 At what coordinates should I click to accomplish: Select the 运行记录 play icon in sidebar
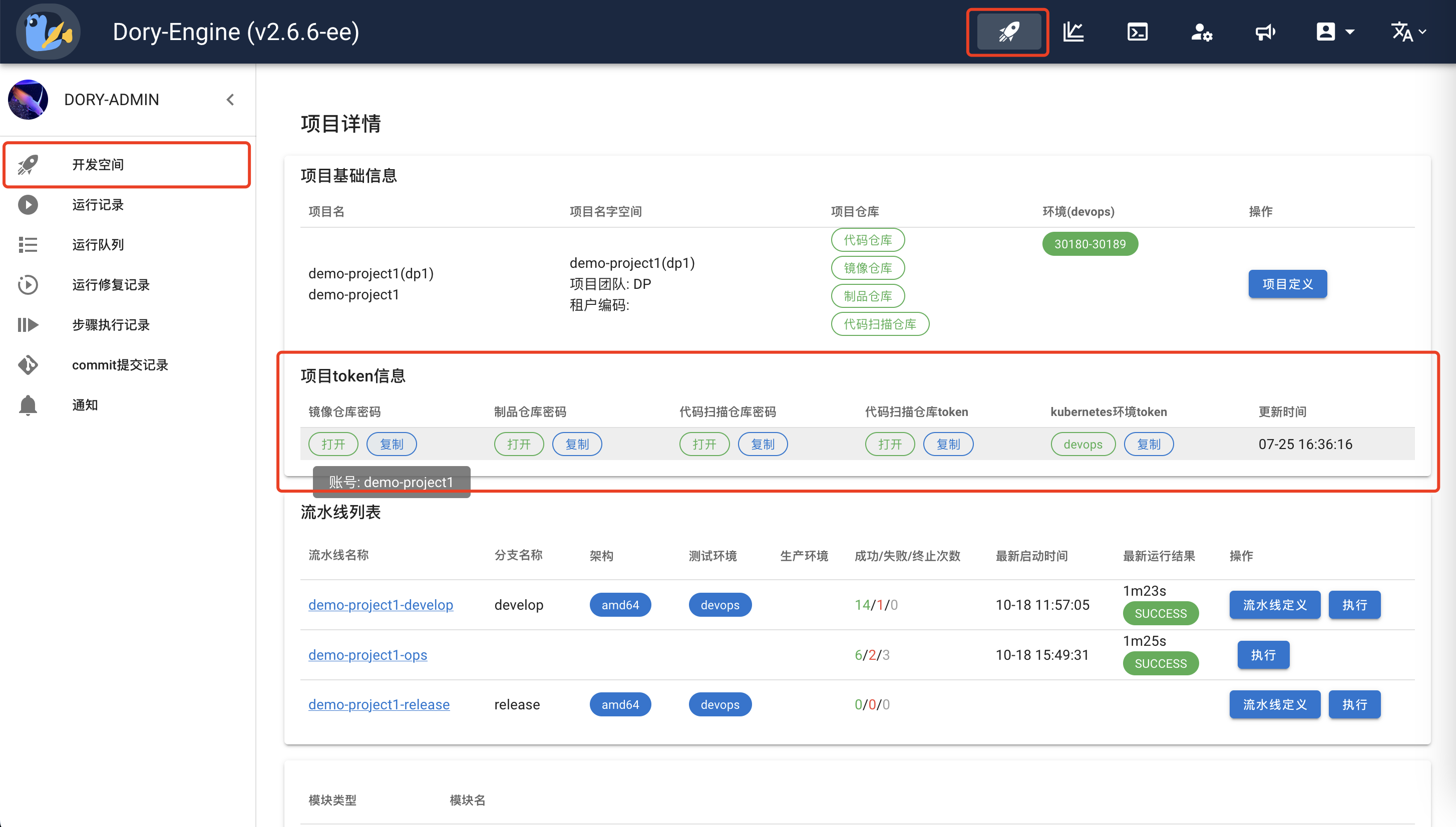click(x=28, y=204)
